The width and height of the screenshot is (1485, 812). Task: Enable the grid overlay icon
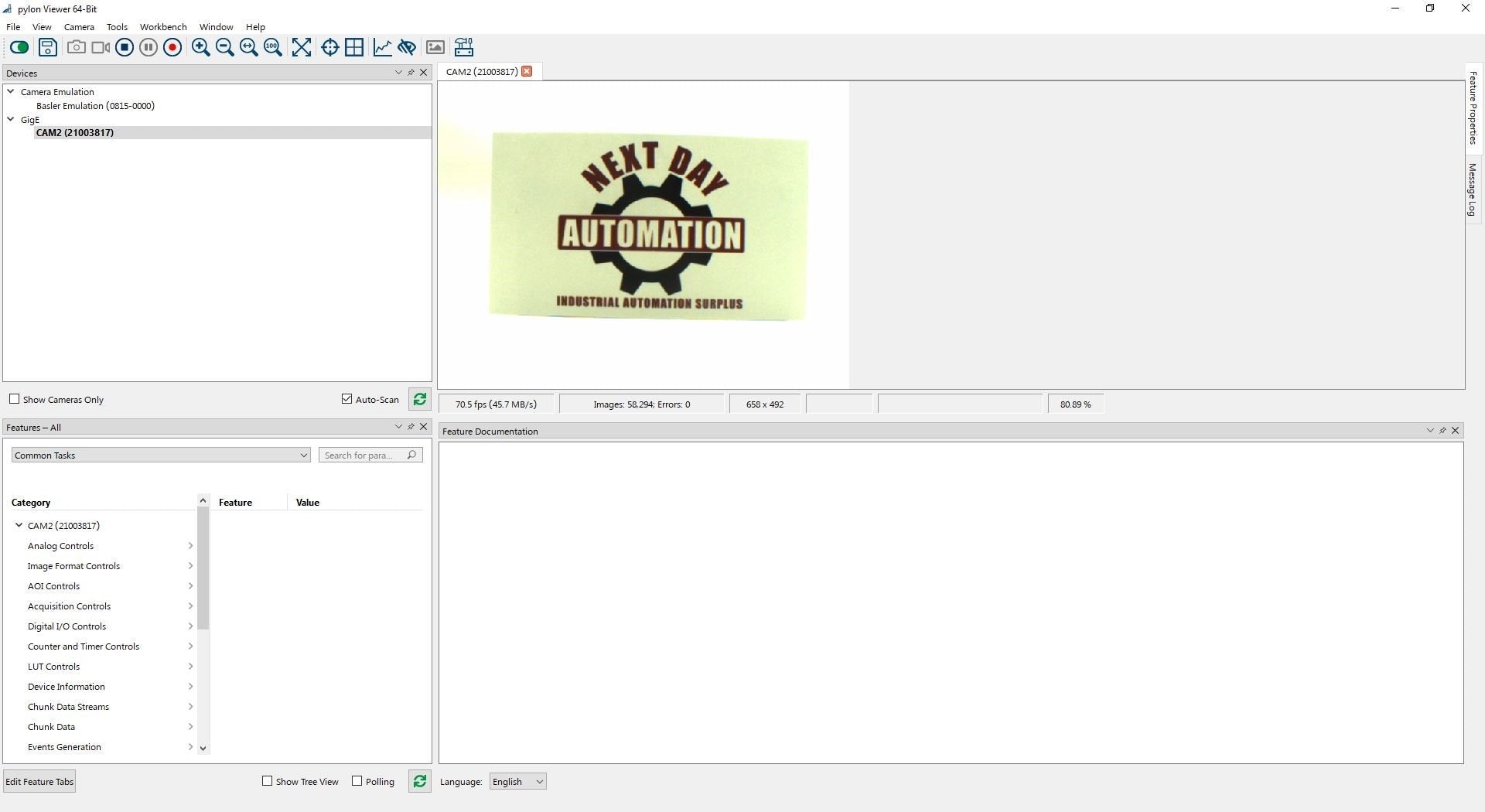pyautogui.click(x=354, y=47)
